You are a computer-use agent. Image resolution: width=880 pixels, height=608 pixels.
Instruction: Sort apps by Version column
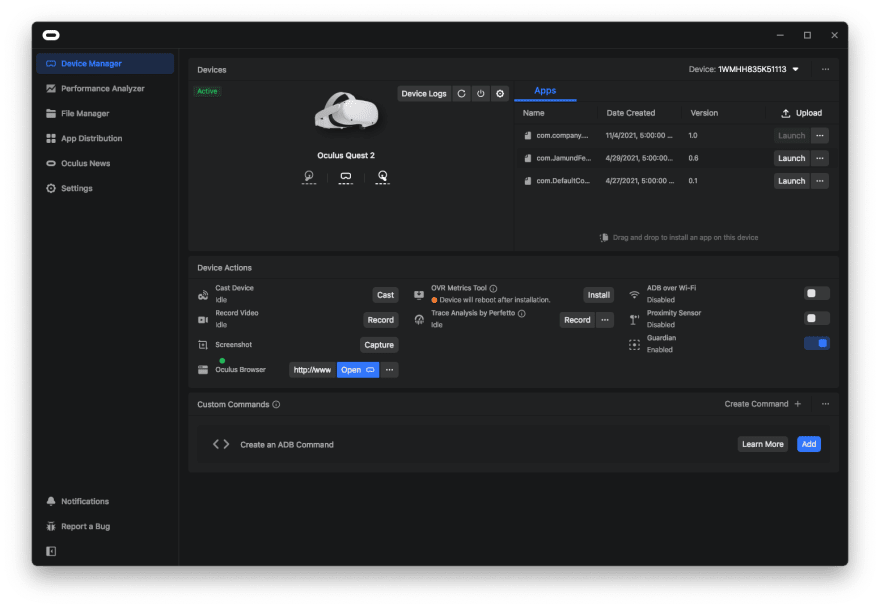coord(704,113)
